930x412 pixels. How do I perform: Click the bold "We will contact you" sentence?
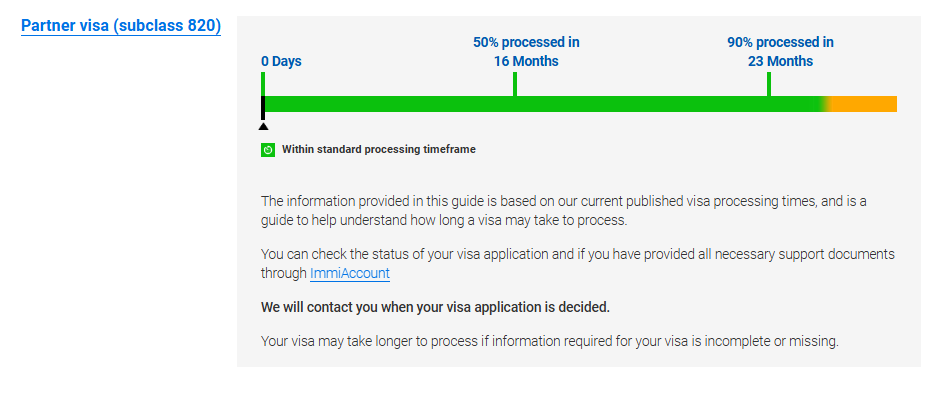click(435, 306)
